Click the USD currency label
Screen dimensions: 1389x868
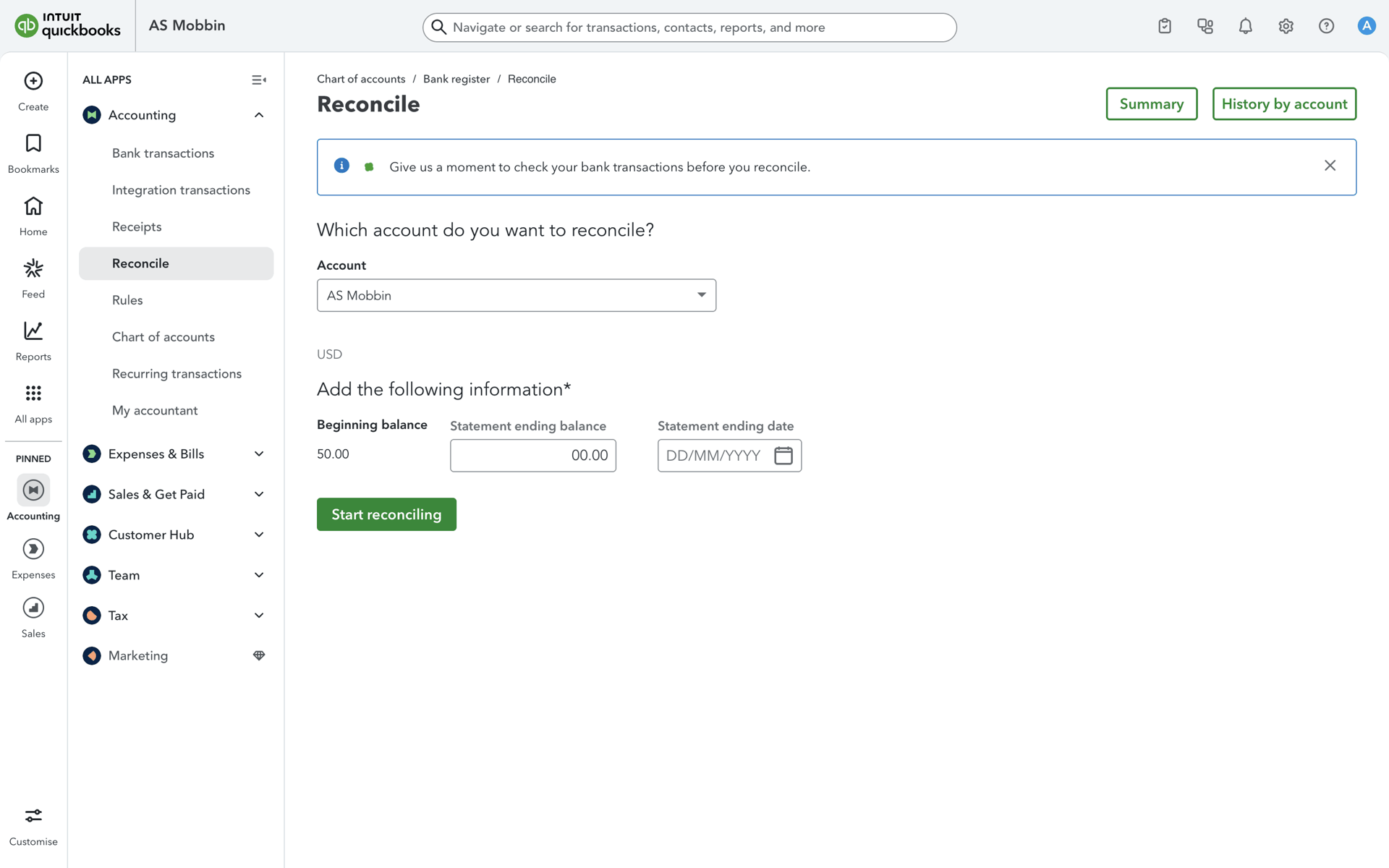point(329,354)
